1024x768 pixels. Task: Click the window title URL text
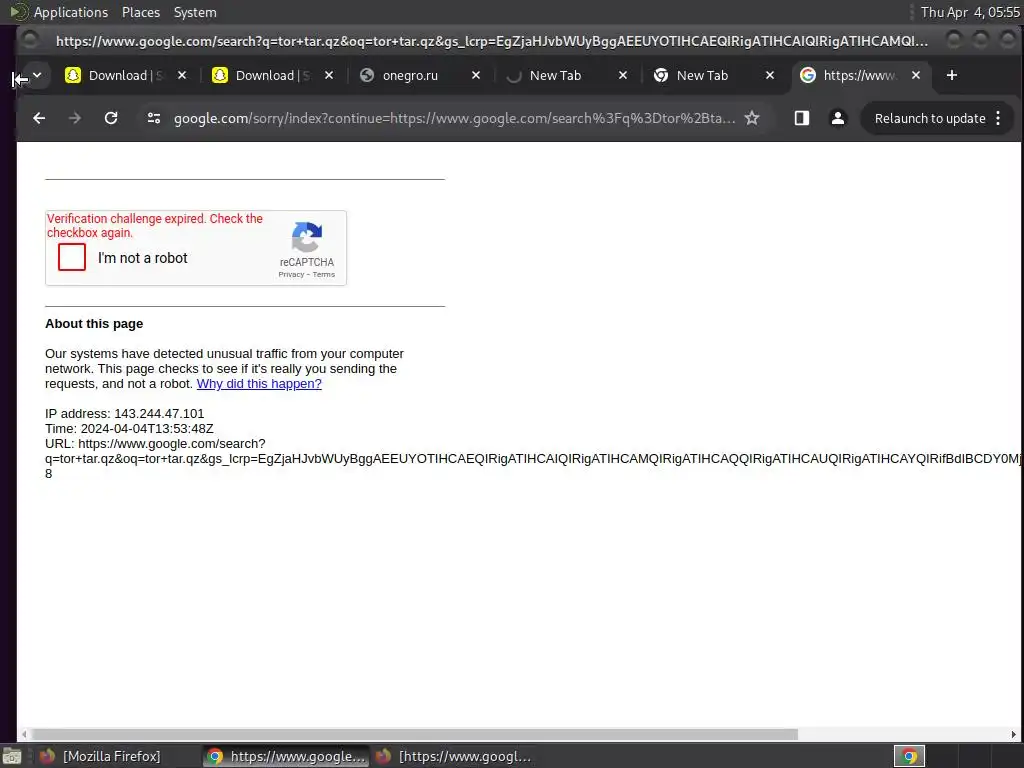492,41
